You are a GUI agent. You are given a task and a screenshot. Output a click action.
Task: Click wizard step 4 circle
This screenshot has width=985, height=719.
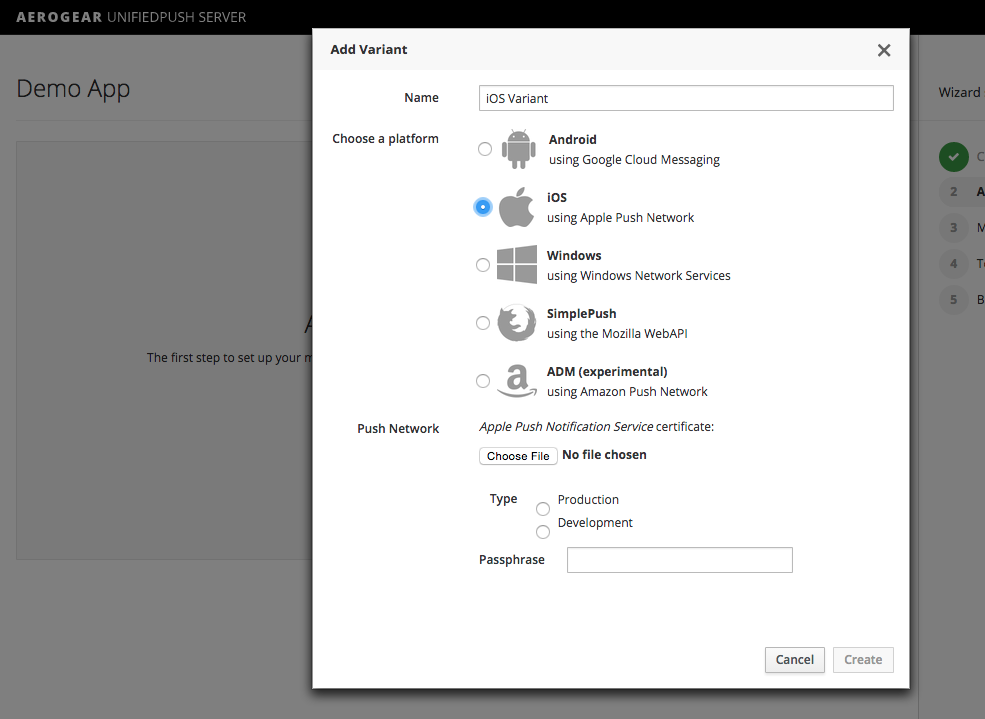click(x=953, y=263)
